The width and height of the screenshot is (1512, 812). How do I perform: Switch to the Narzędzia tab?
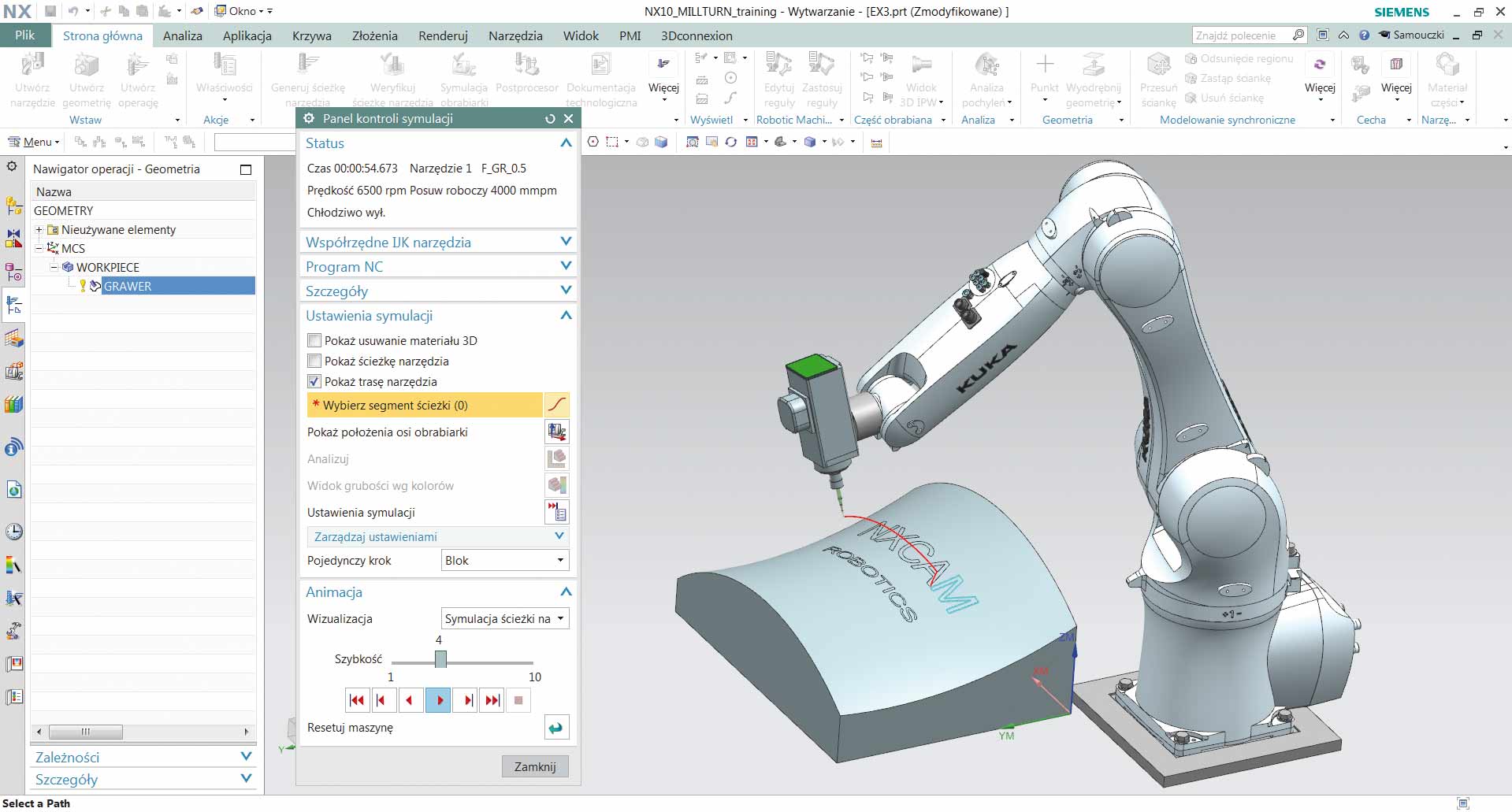pyautogui.click(x=515, y=35)
